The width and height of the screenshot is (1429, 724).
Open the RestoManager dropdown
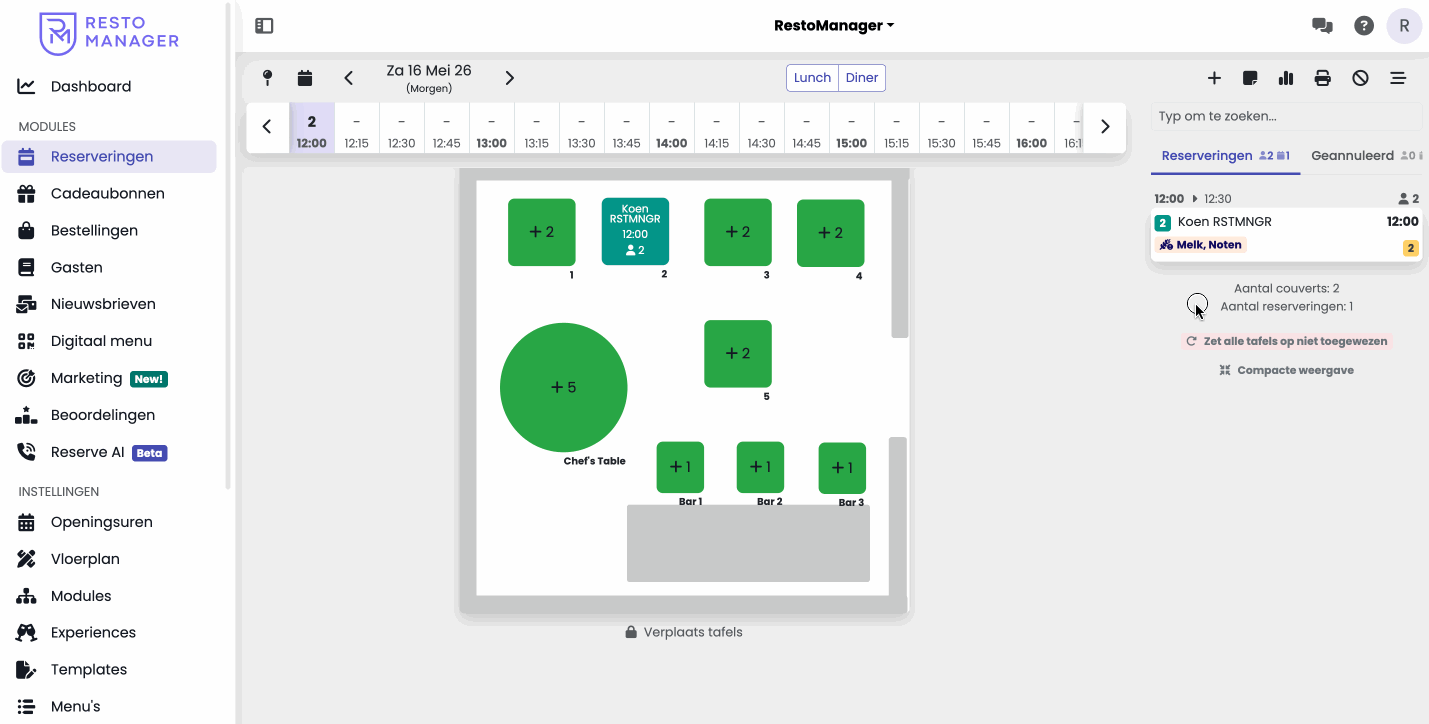[834, 26]
